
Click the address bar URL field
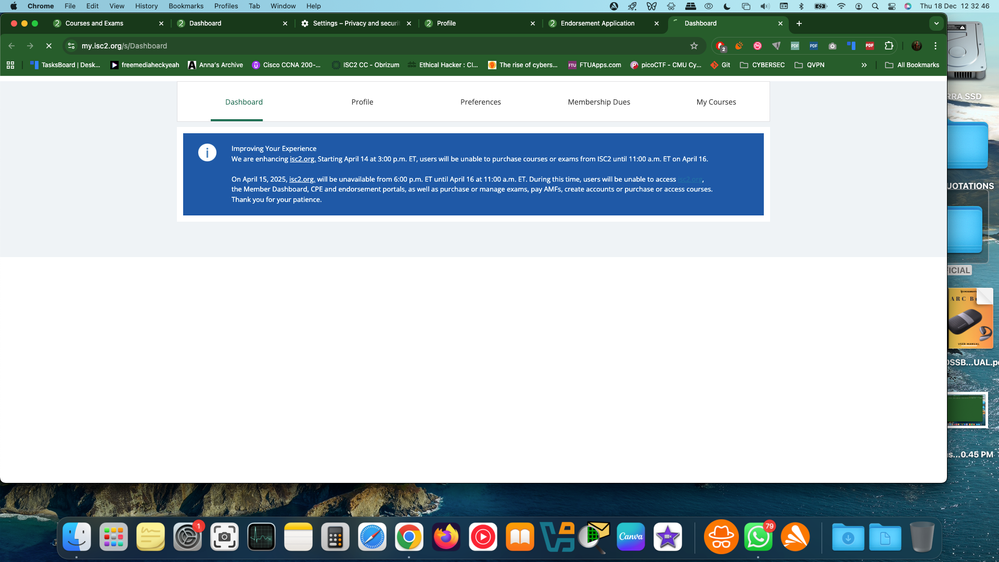point(382,46)
